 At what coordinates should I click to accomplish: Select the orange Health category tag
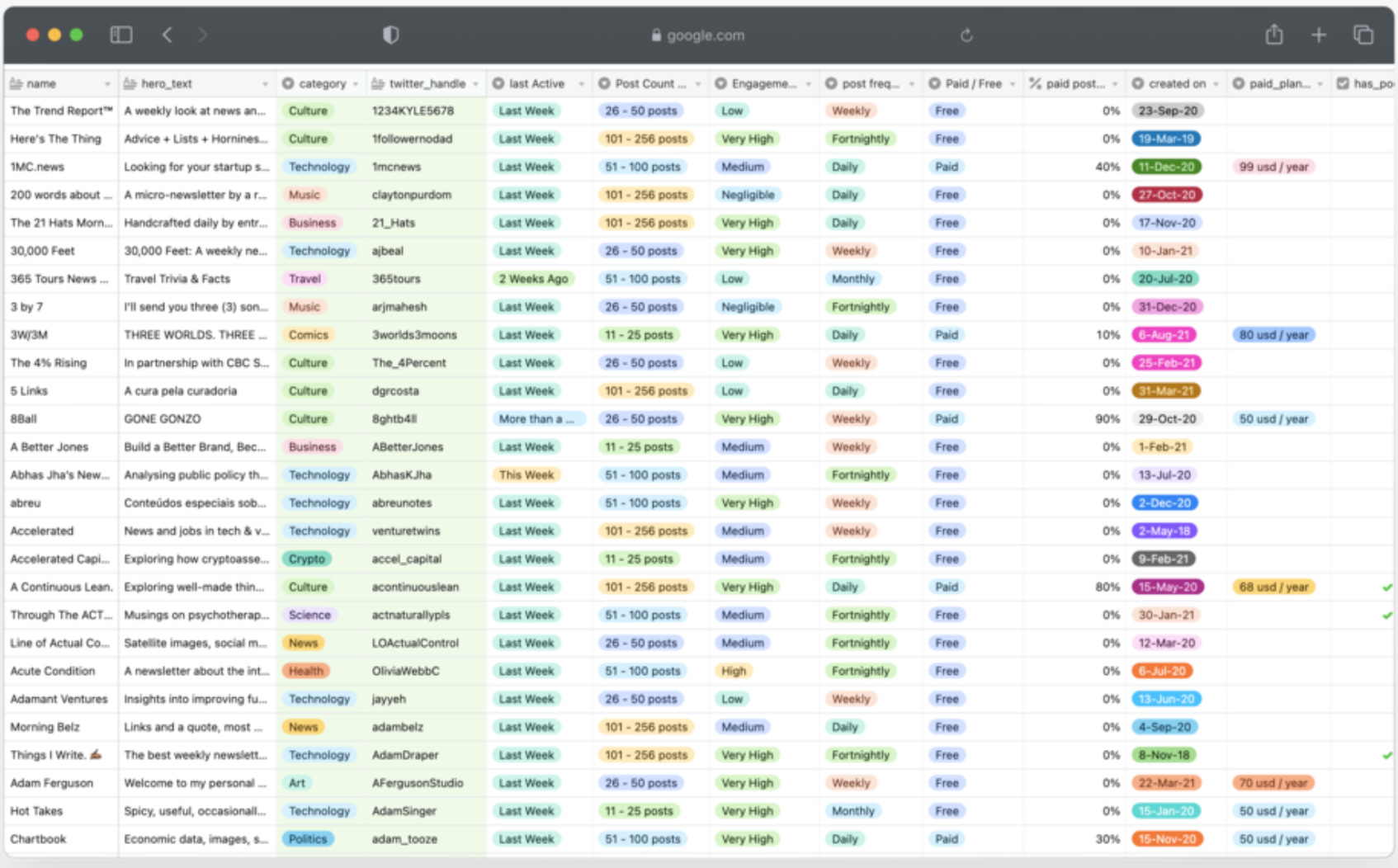click(x=306, y=671)
